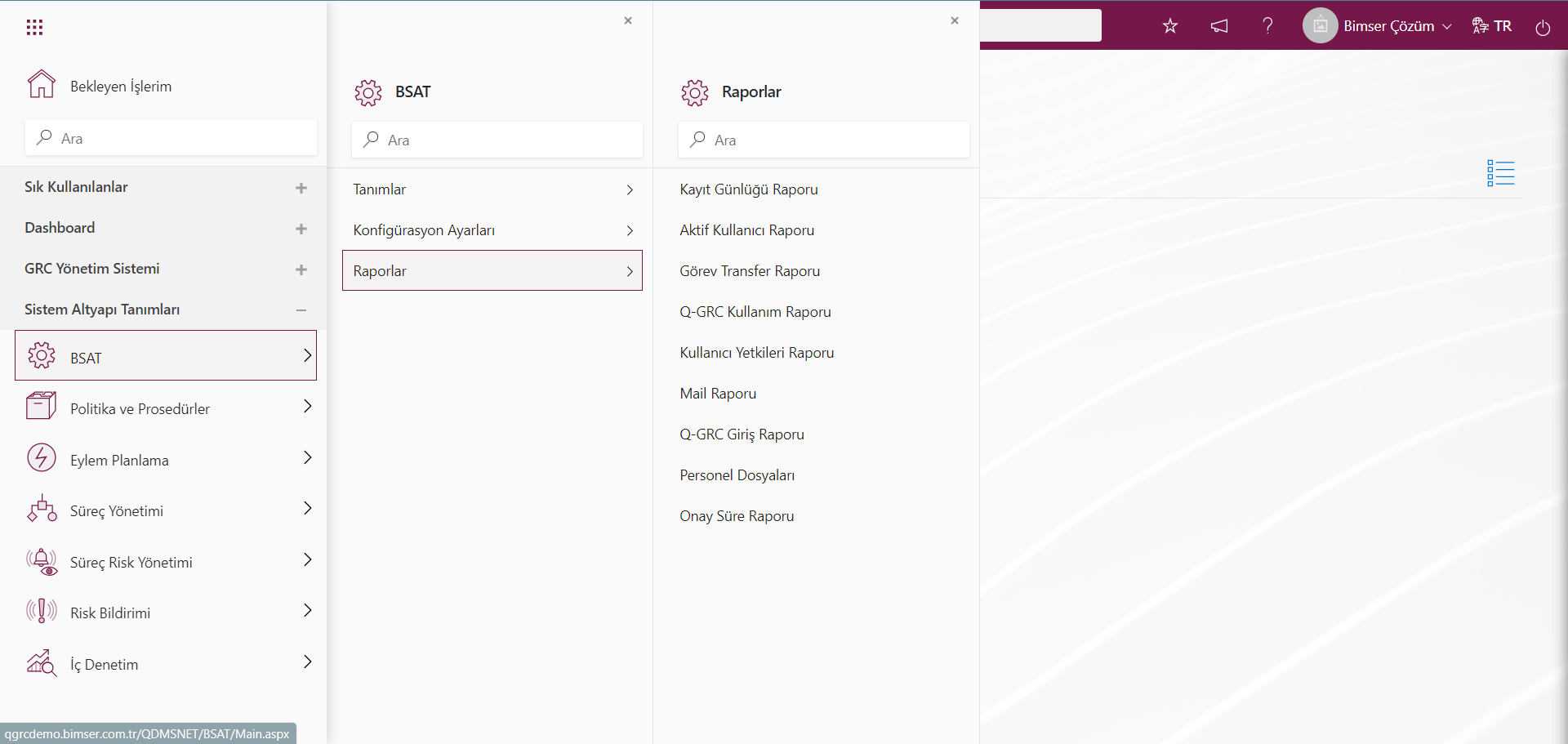The height and width of the screenshot is (744, 1568).
Task: Open Kullanıcı Yetkileri Raporu
Action: coord(757,353)
